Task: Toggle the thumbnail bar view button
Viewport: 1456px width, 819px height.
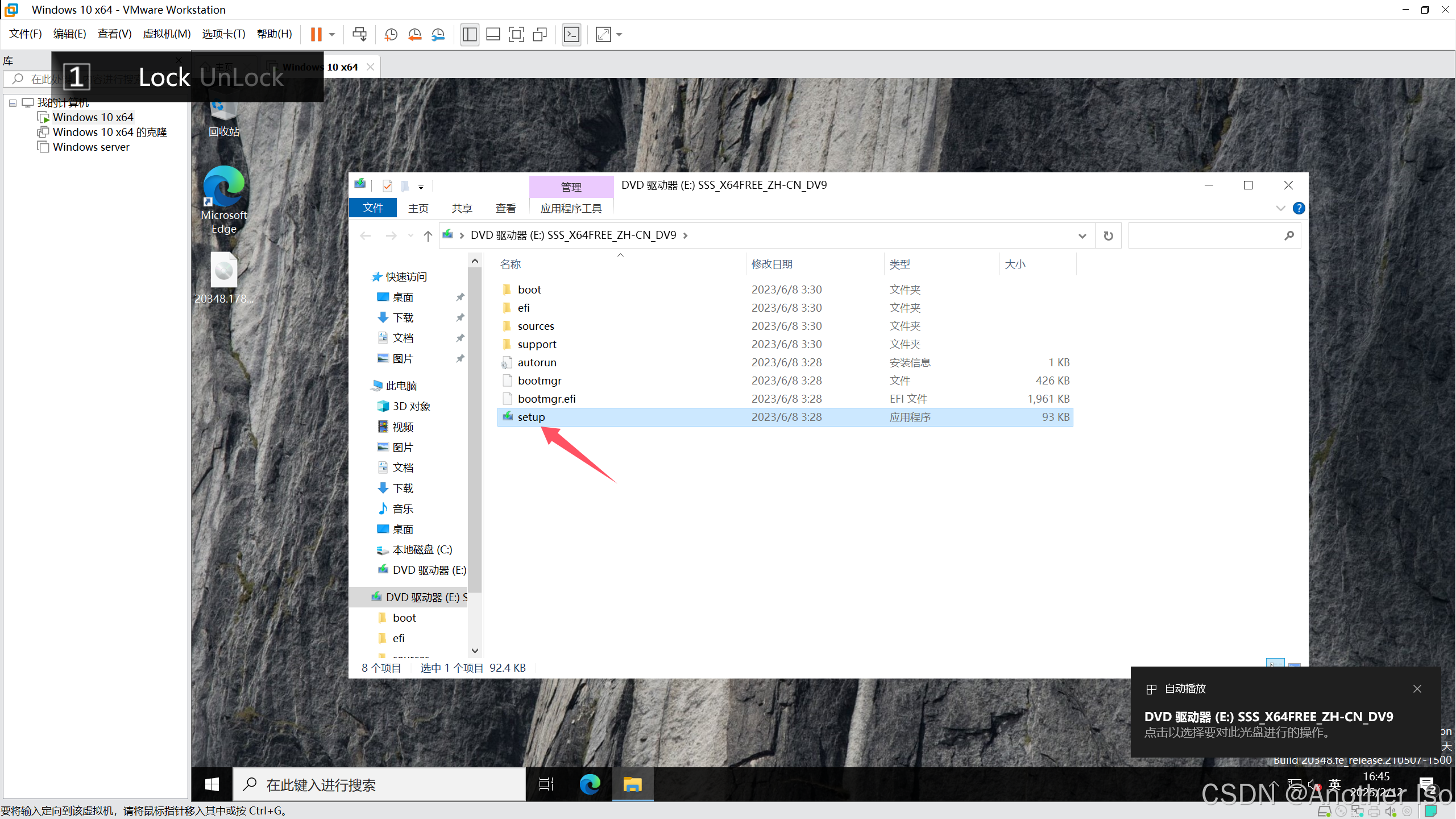Action: click(493, 35)
